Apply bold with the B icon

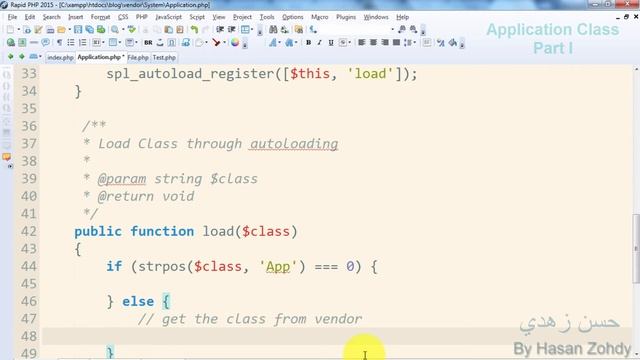pyautogui.click(x=309, y=42)
